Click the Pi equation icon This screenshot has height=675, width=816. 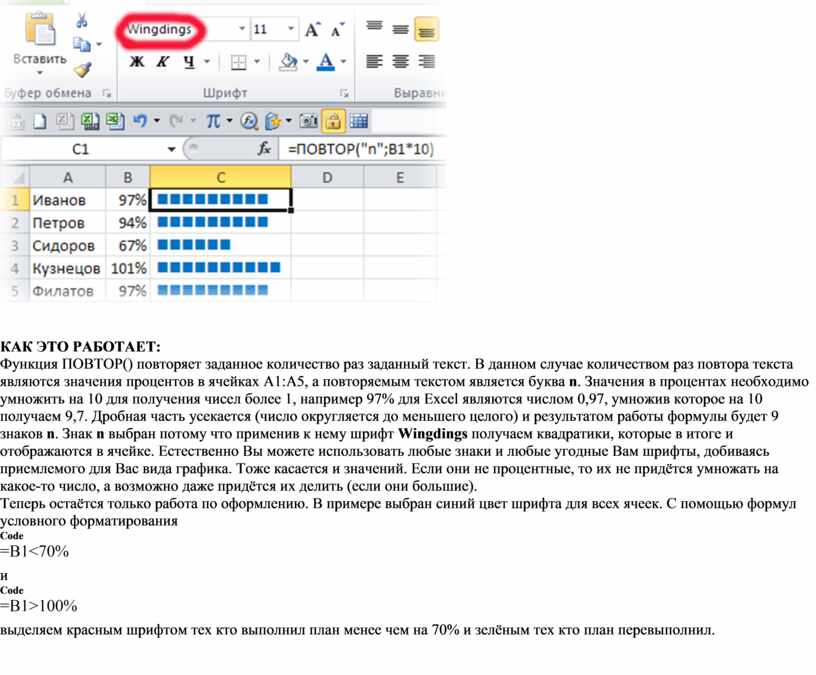click(213, 121)
